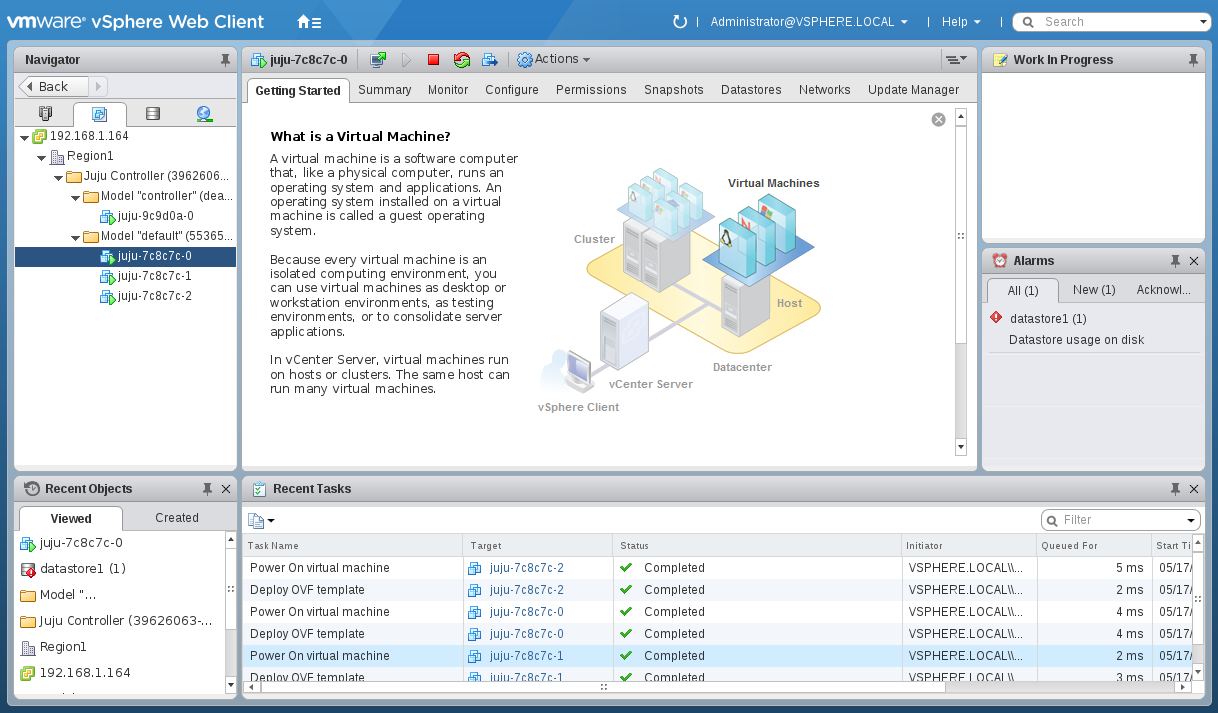The height and width of the screenshot is (713, 1218).
Task: Click the red Power Off (stop) icon
Action: point(433,60)
